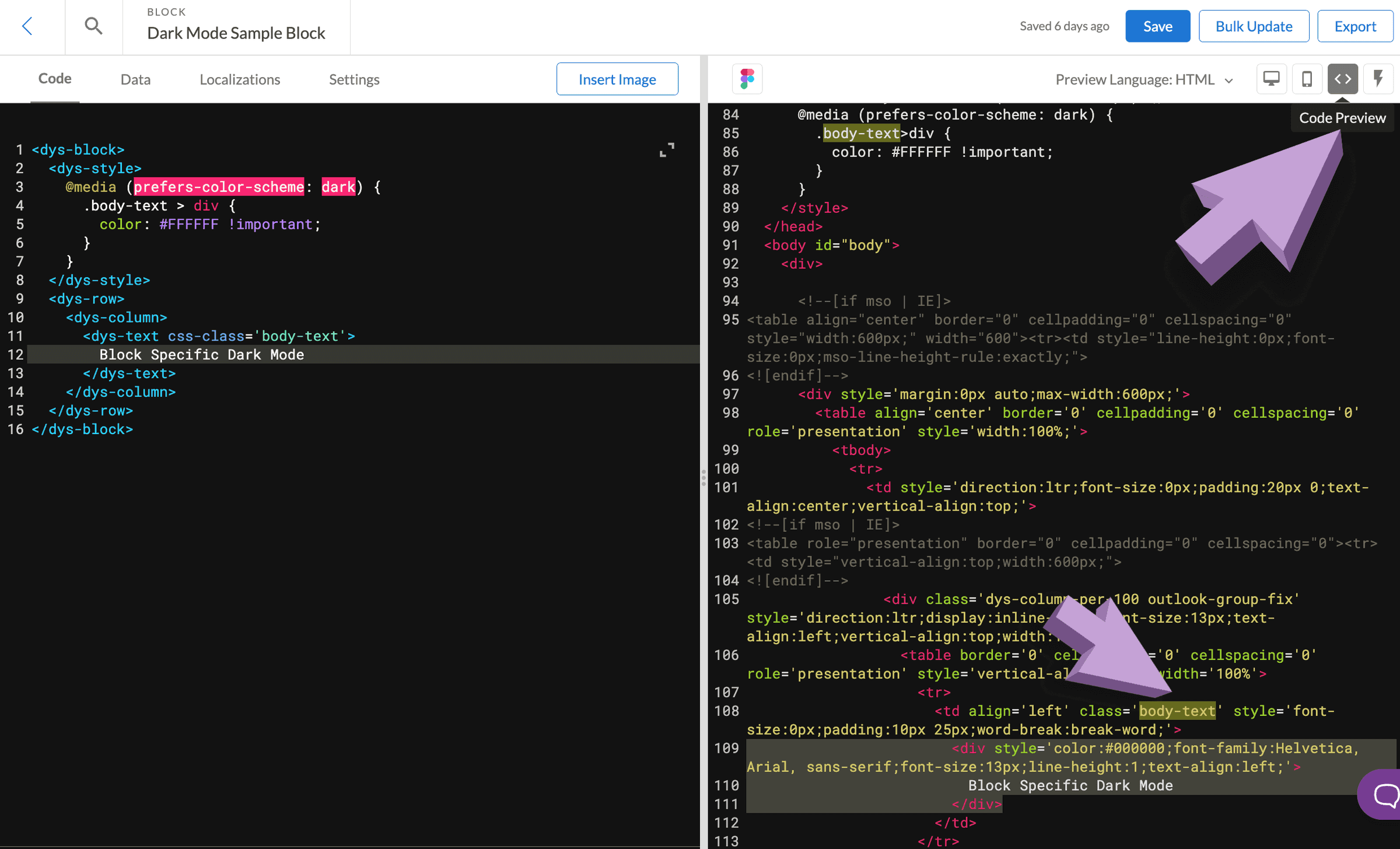Save the Dark Mode Sample Block

pyautogui.click(x=1157, y=26)
